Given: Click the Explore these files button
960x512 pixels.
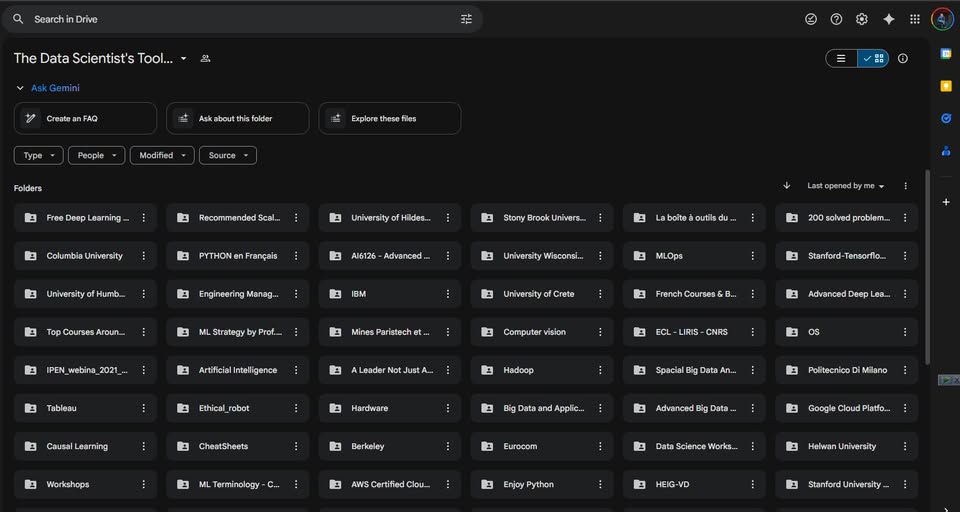Looking at the screenshot, I should click(389, 119).
